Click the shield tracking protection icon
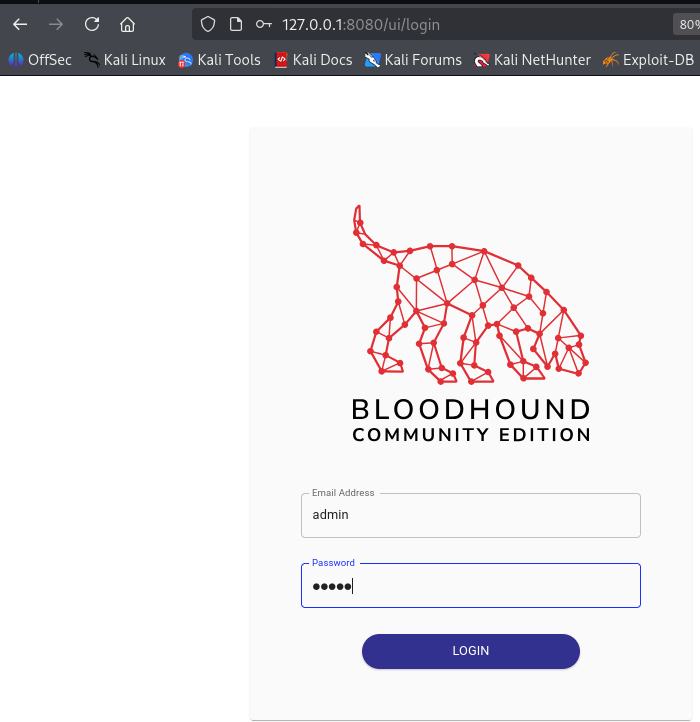This screenshot has width=700, height=722. click(x=208, y=24)
